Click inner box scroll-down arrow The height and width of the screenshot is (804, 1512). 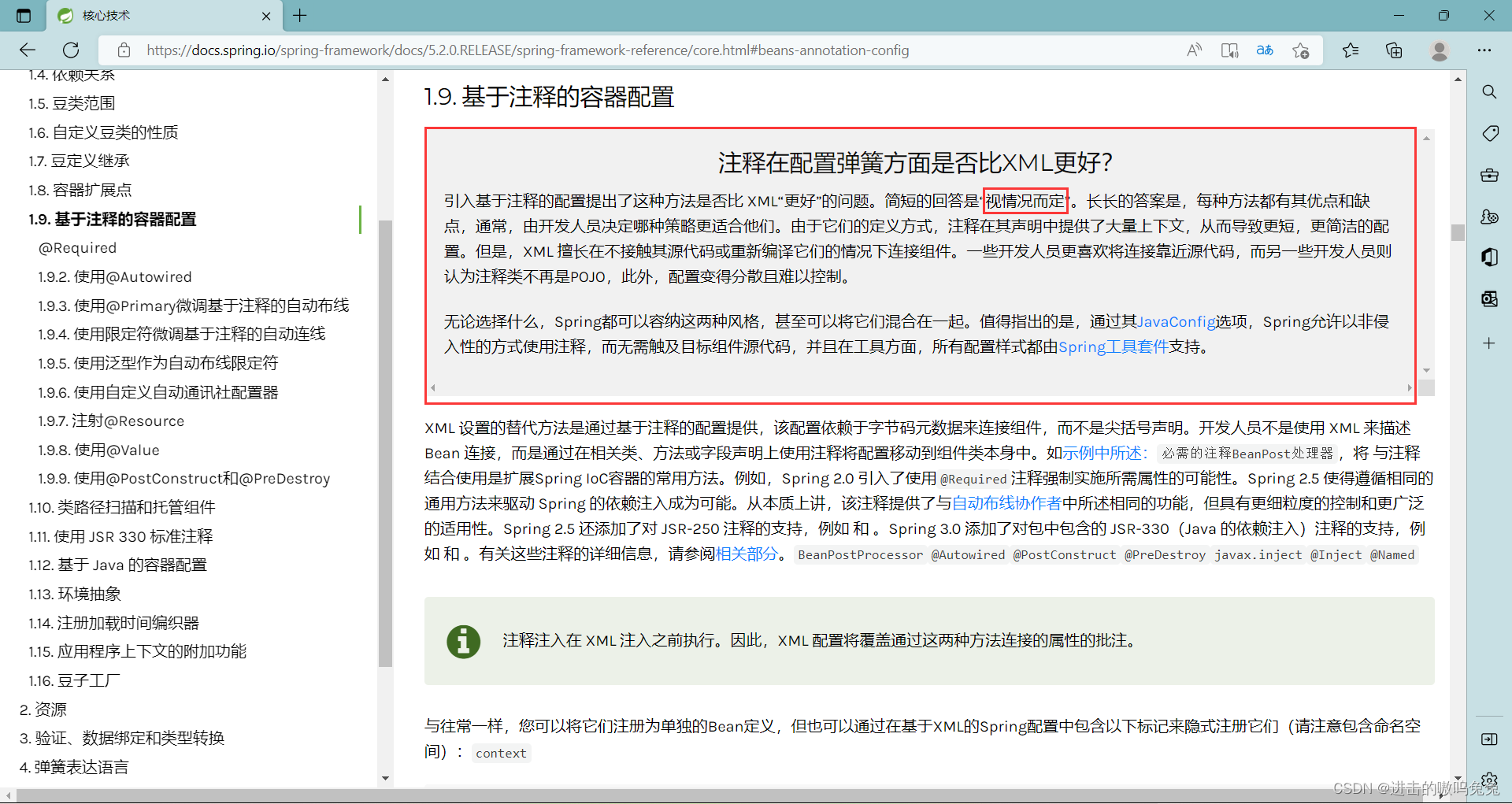(x=1426, y=370)
